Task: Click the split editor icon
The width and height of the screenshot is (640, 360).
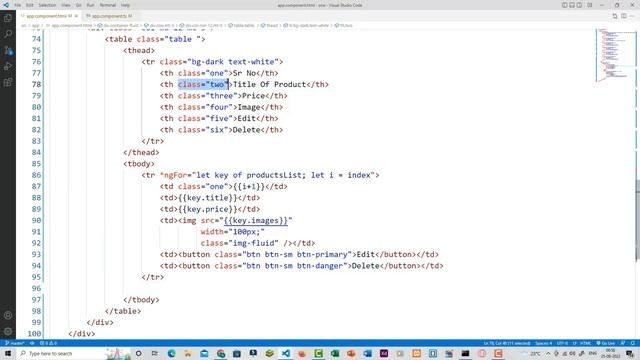Action: [624, 16]
